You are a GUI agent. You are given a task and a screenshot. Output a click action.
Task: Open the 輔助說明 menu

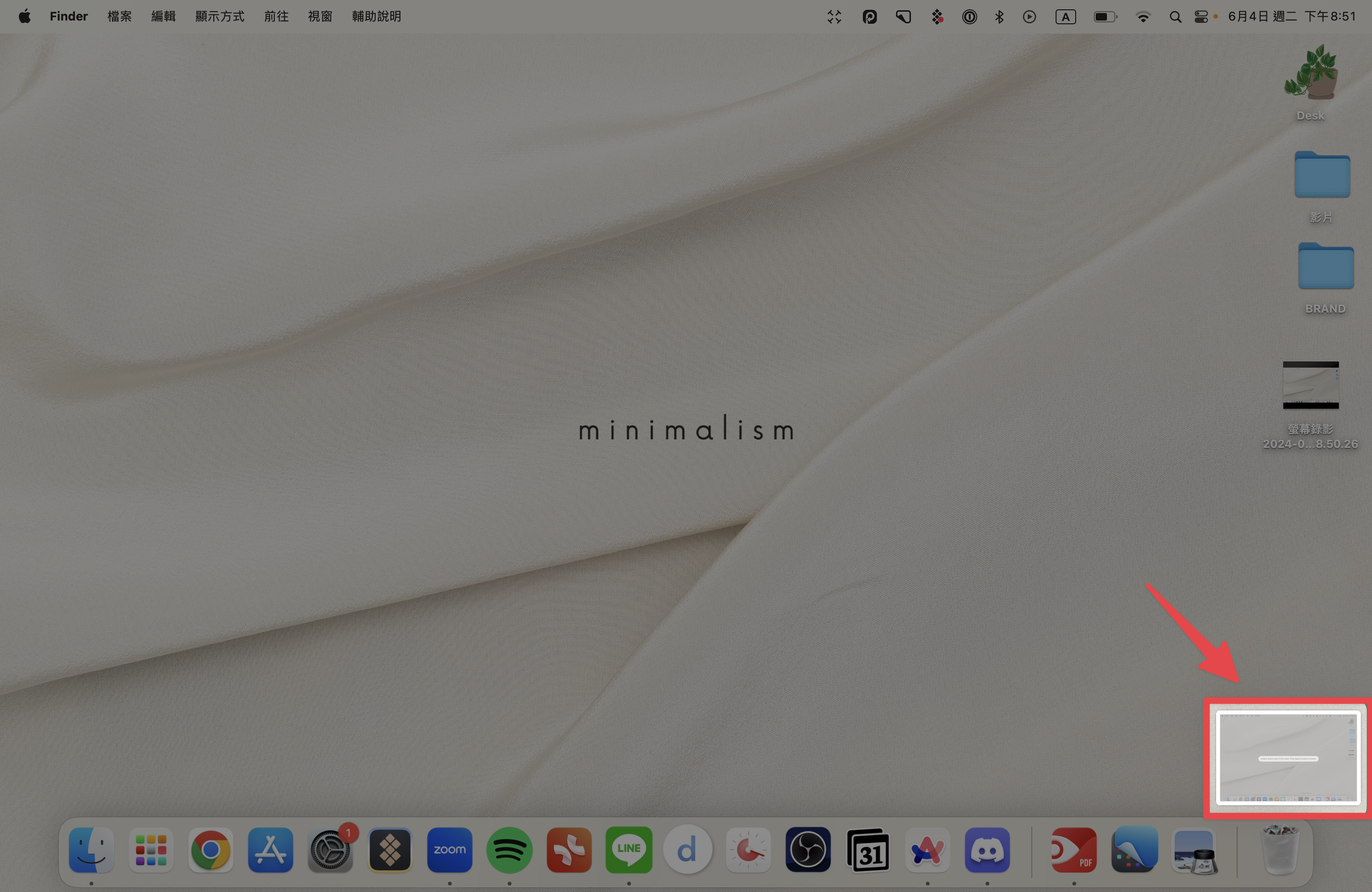[377, 16]
